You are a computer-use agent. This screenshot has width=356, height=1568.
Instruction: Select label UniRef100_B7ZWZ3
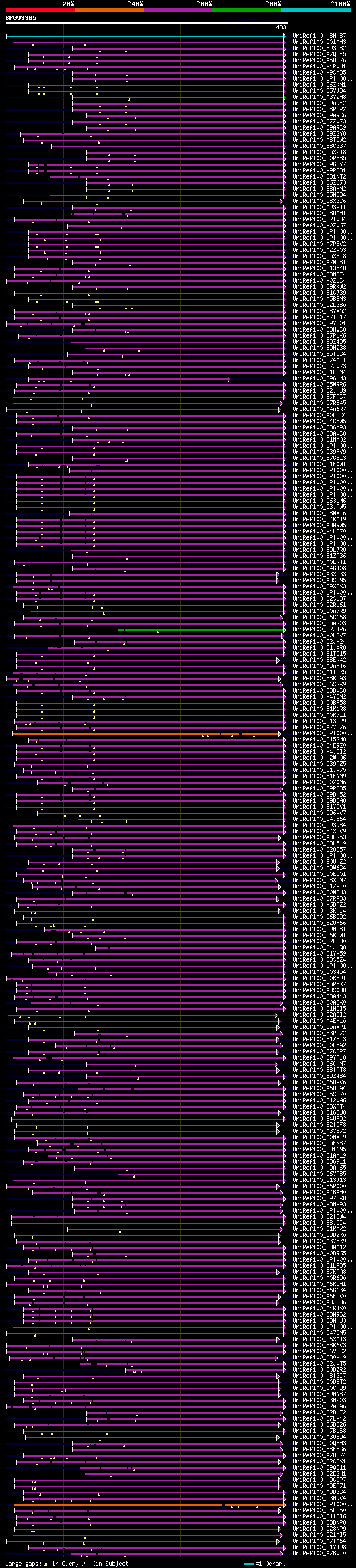(319, 122)
